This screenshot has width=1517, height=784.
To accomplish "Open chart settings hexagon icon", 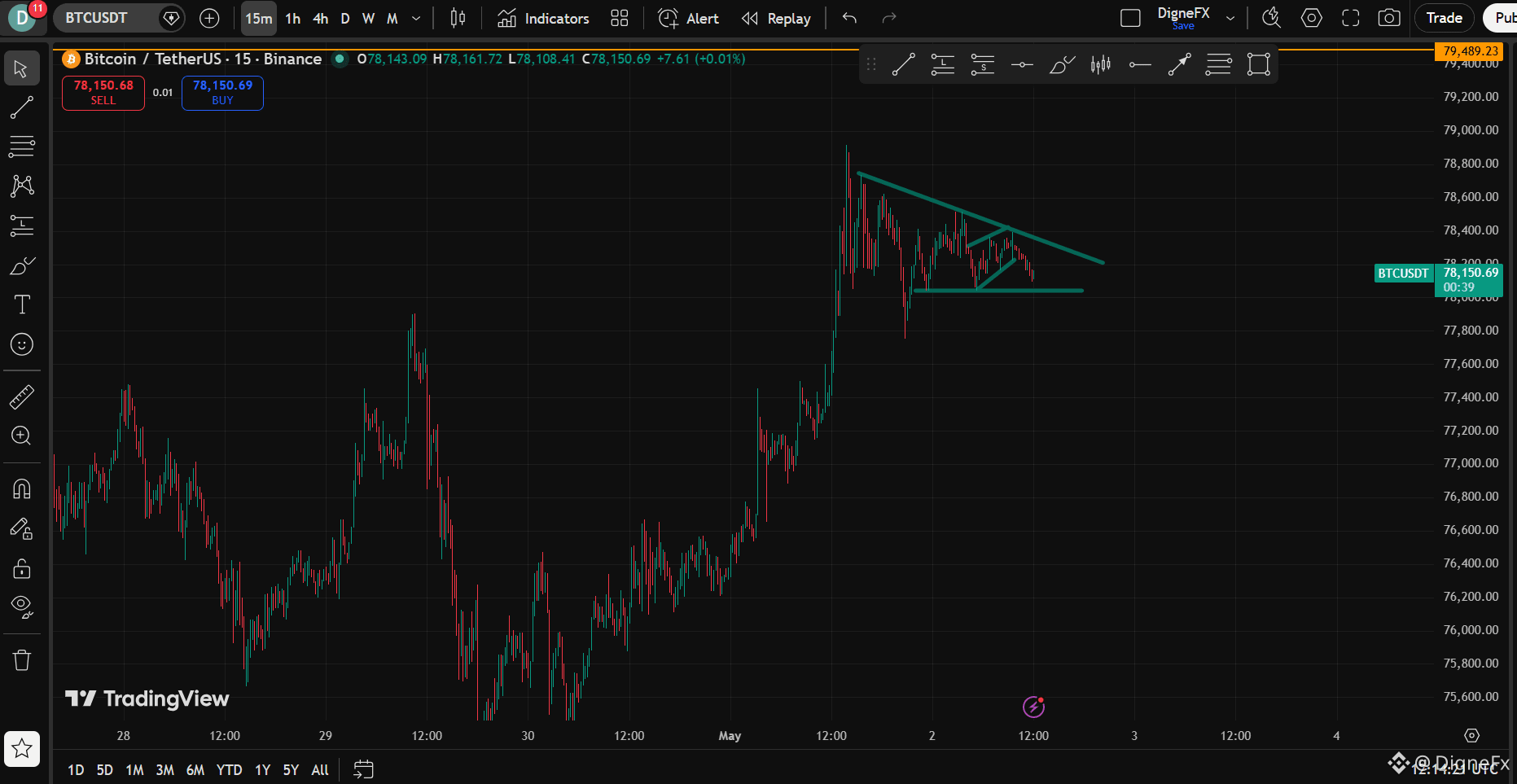I will click(x=1311, y=18).
